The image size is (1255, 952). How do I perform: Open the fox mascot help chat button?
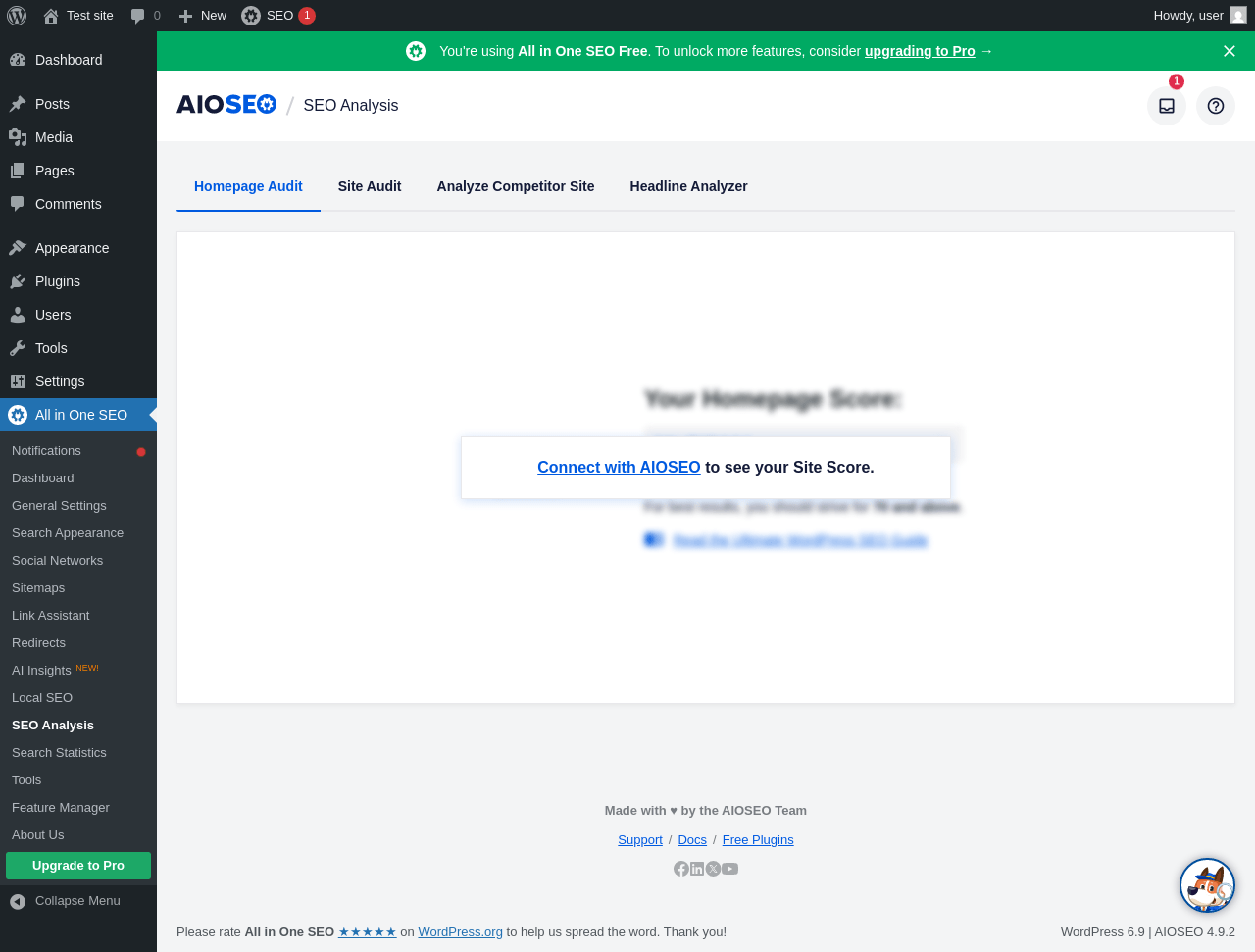pyautogui.click(x=1207, y=885)
